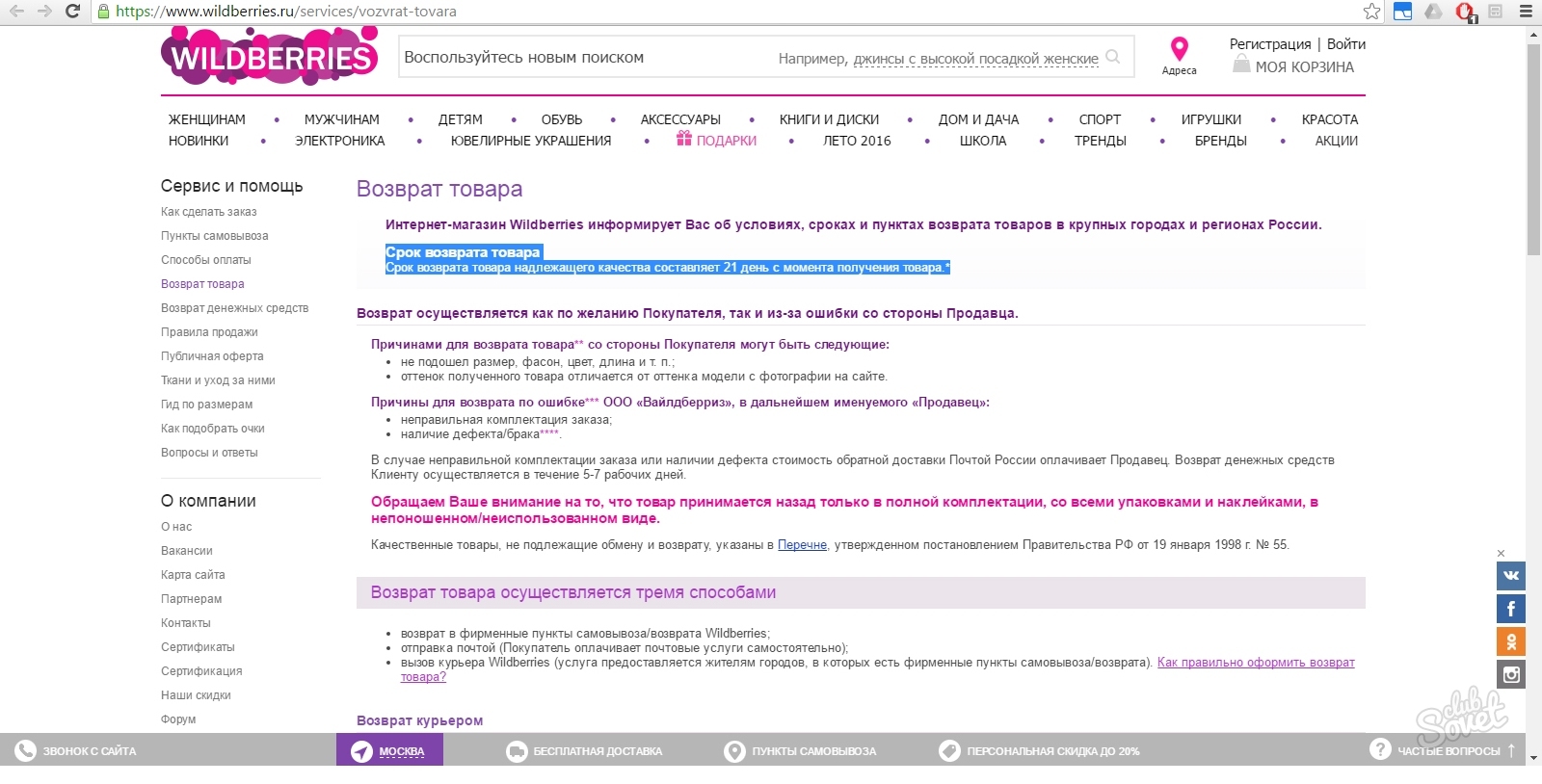Open 'Возврат денежных средств' sidebar link
Screen dimensions: 1542x784
235,308
